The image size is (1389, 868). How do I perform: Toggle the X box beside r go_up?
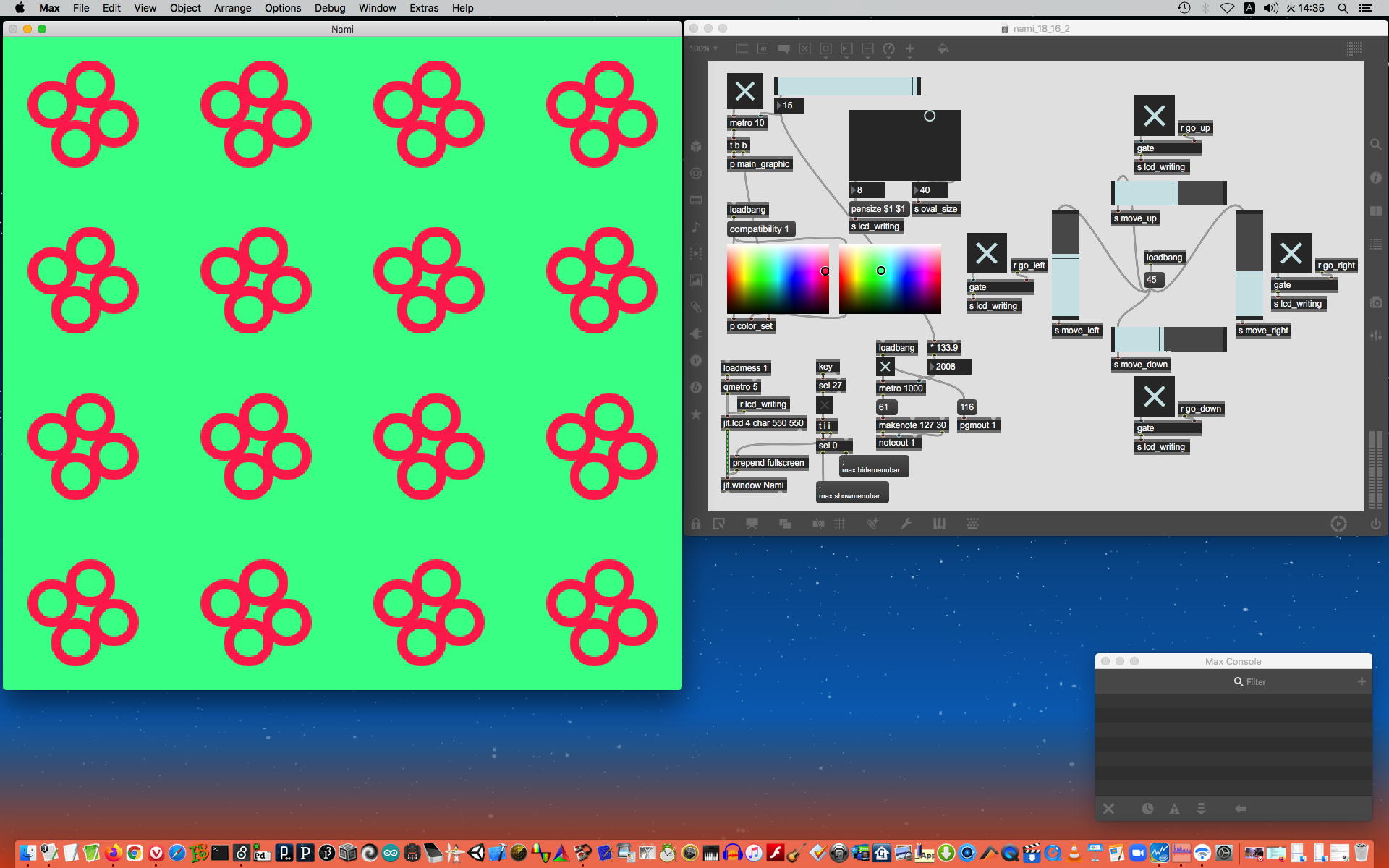(1154, 116)
